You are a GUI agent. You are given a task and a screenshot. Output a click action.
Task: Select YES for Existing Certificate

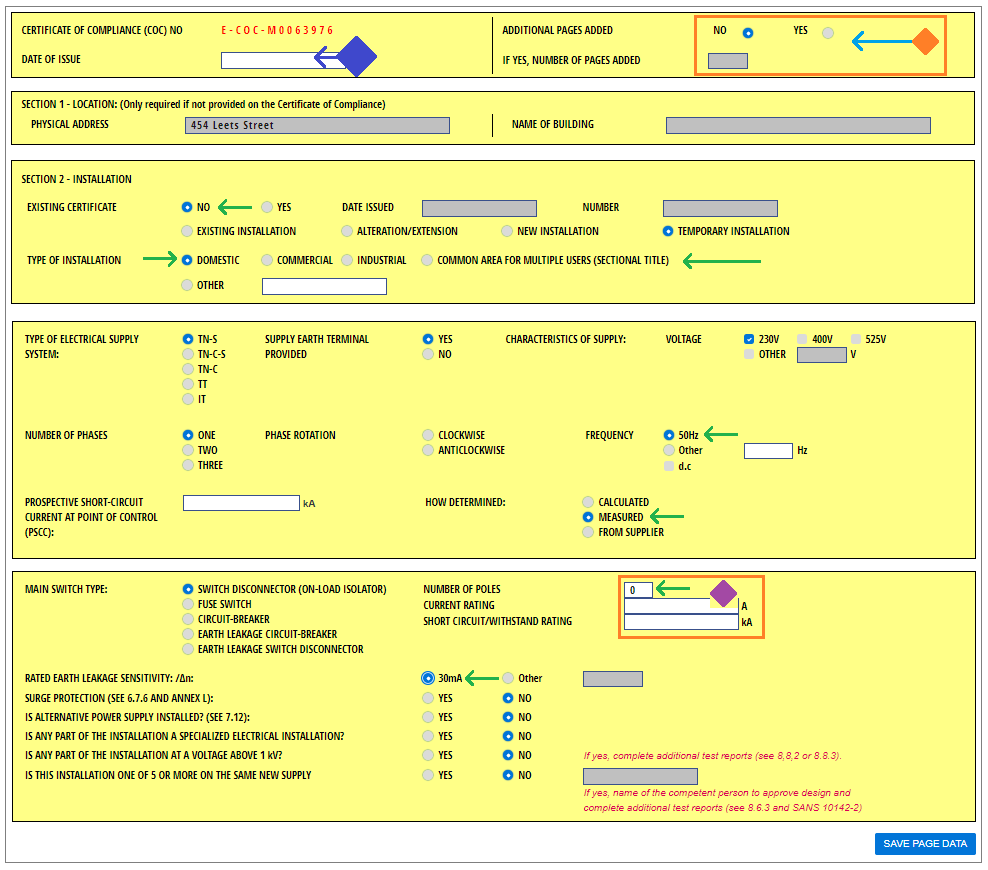pos(267,207)
